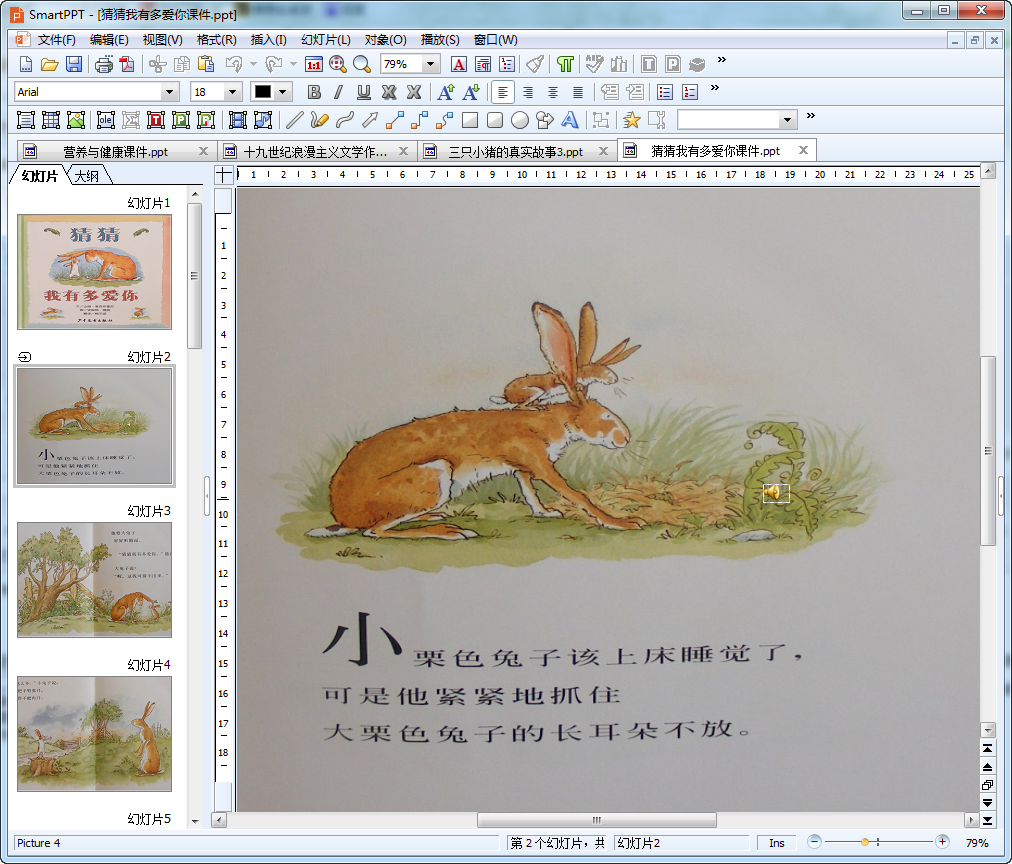Expand the font size 18 dropdown
This screenshot has height=864, width=1012.
[232, 92]
